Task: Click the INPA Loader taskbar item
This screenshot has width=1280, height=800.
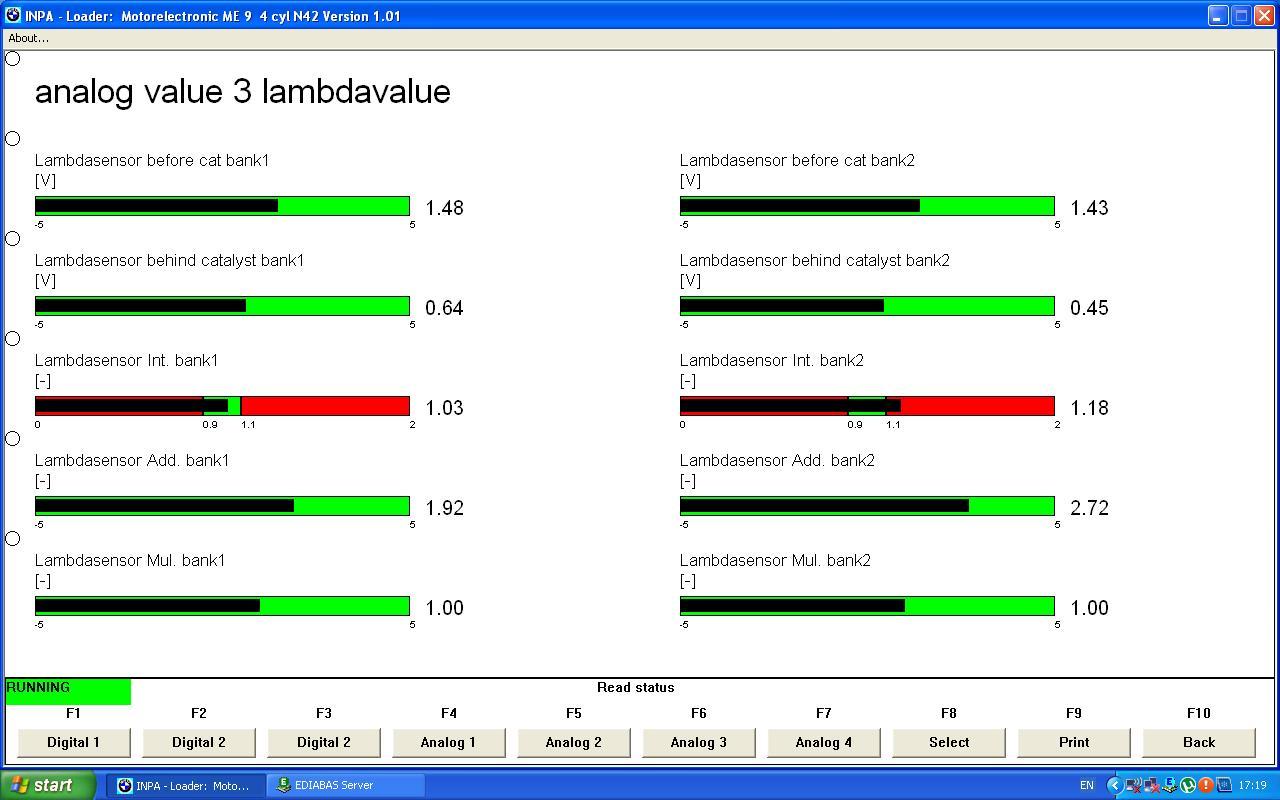Action: pos(185,785)
